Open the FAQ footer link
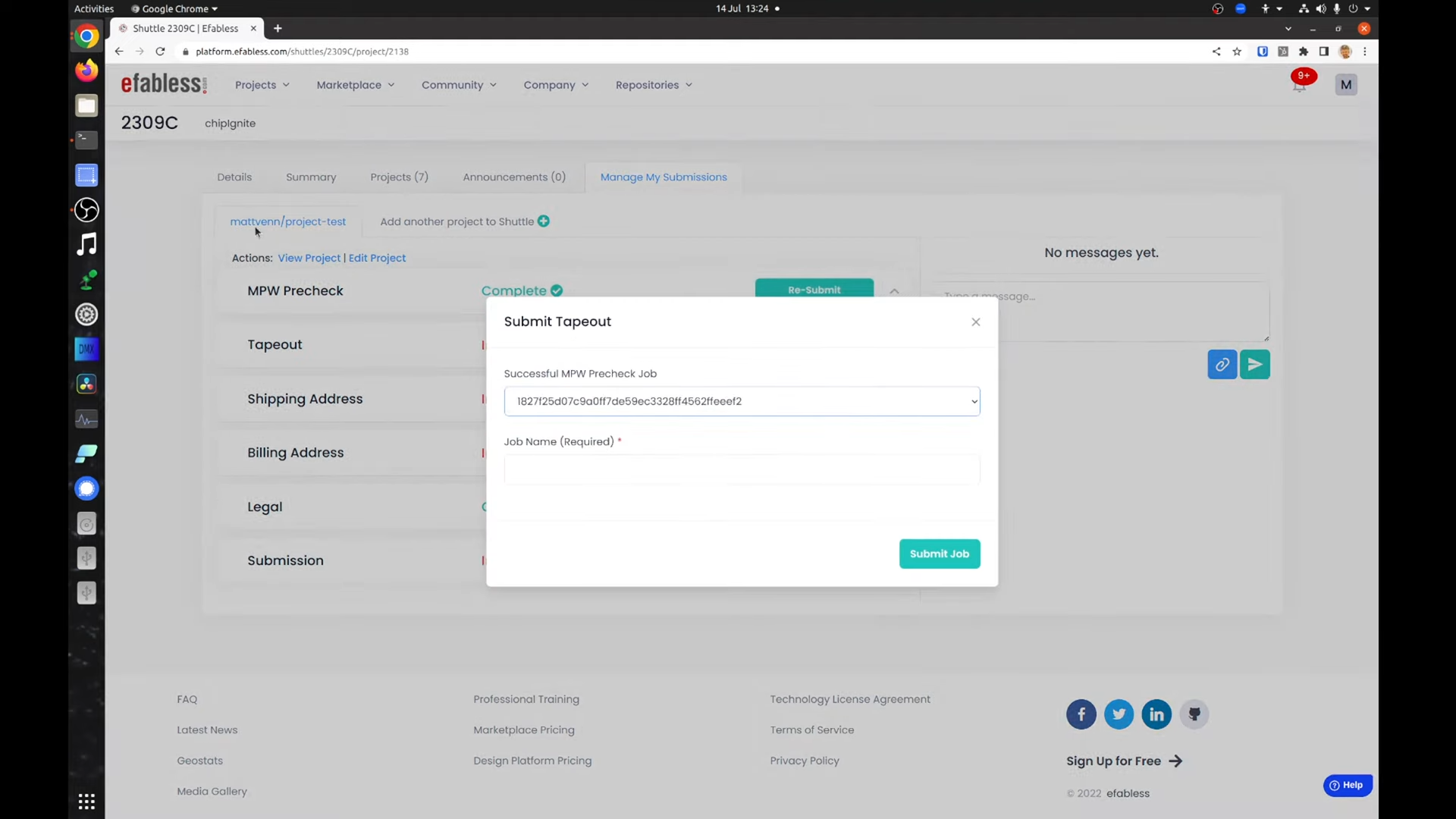Screen dimensions: 1456x819 (187, 699)
